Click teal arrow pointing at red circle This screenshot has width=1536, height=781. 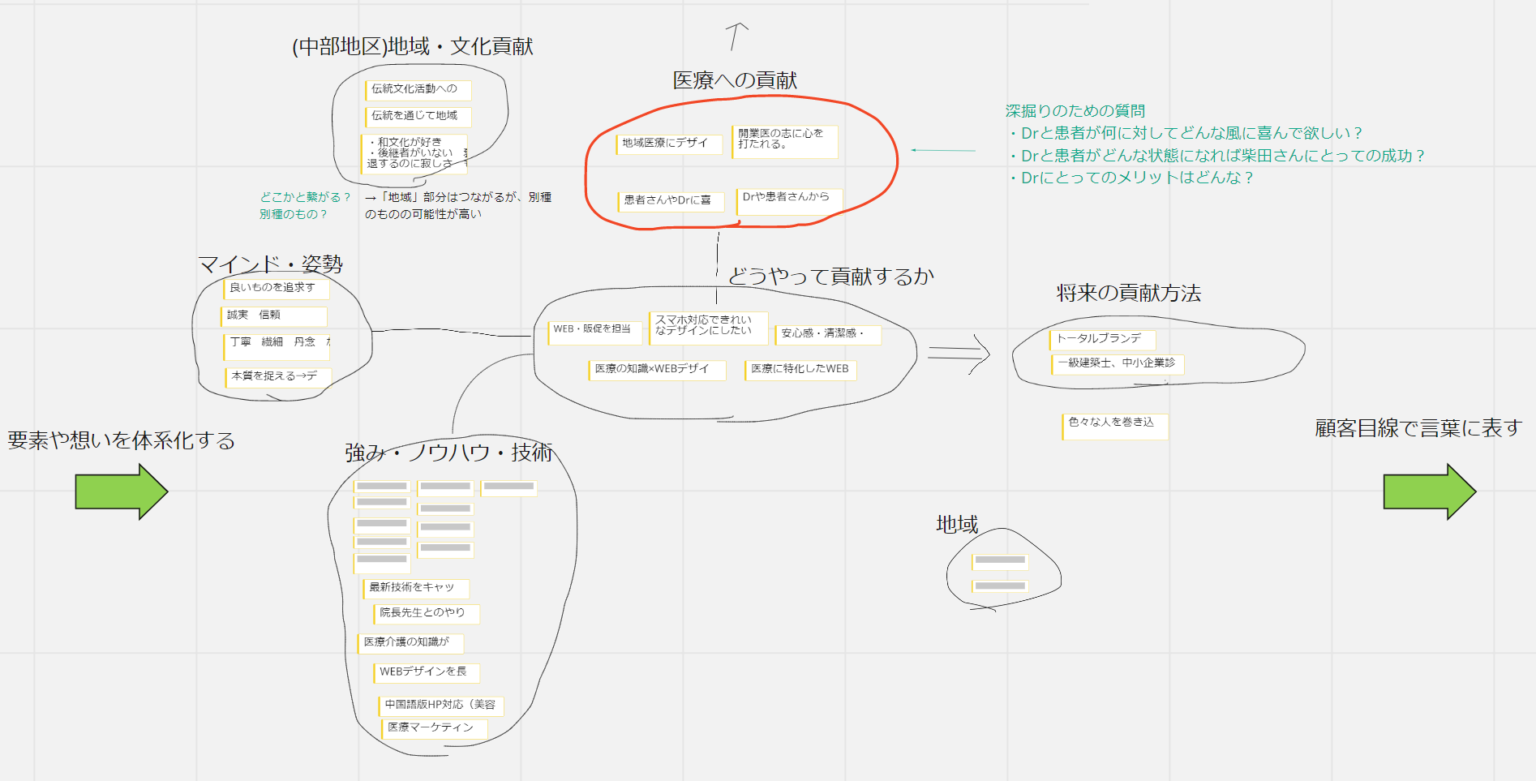point(942,151)
